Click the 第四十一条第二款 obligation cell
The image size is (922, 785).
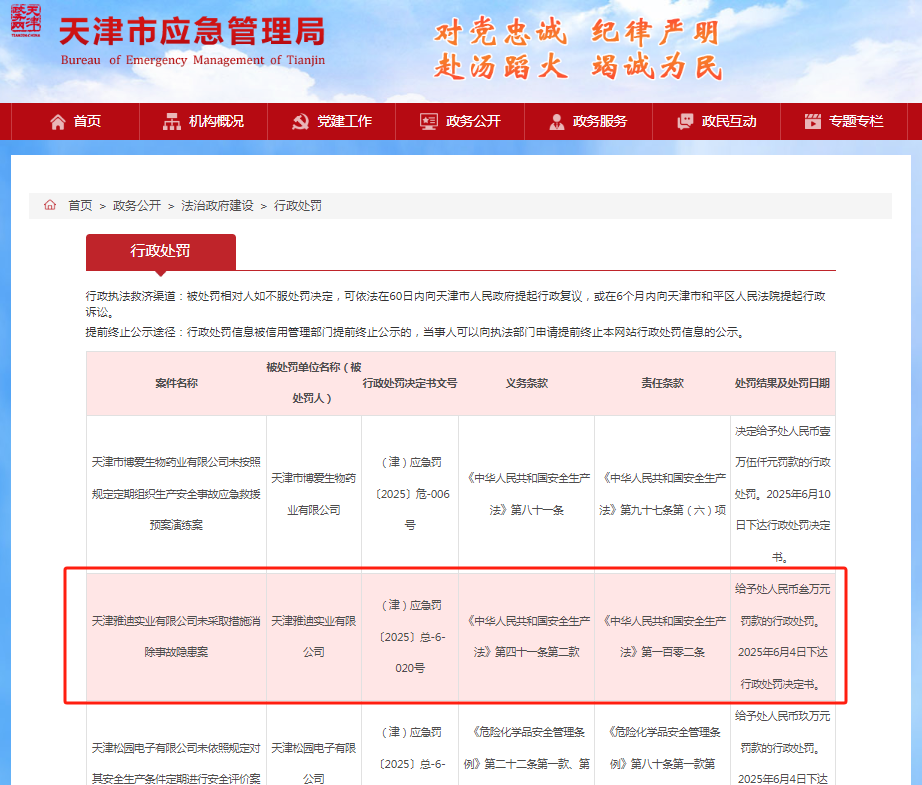(x=526, y=636)
